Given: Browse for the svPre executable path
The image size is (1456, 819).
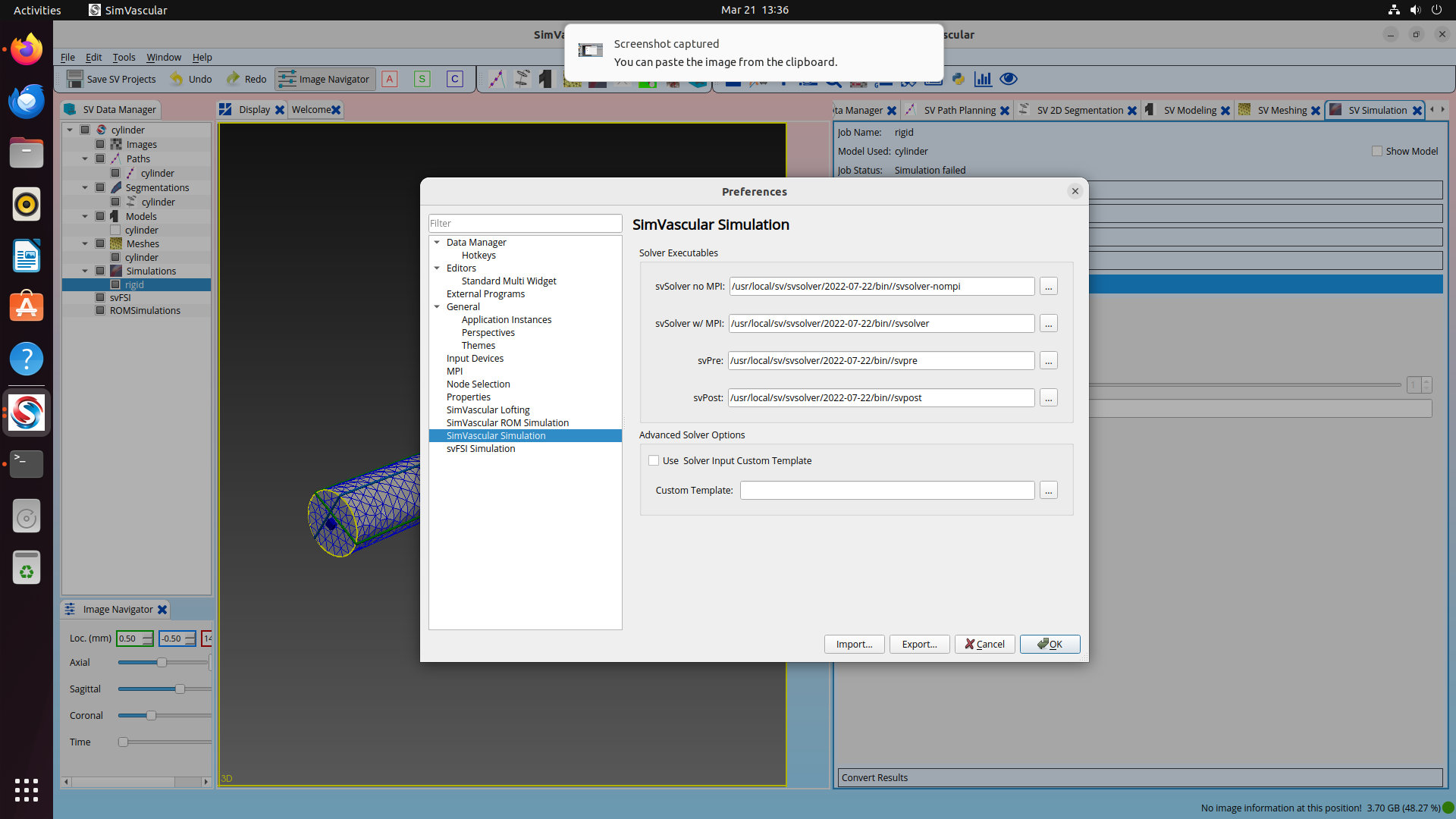Looking at the screenshot, I should 1048,360.
